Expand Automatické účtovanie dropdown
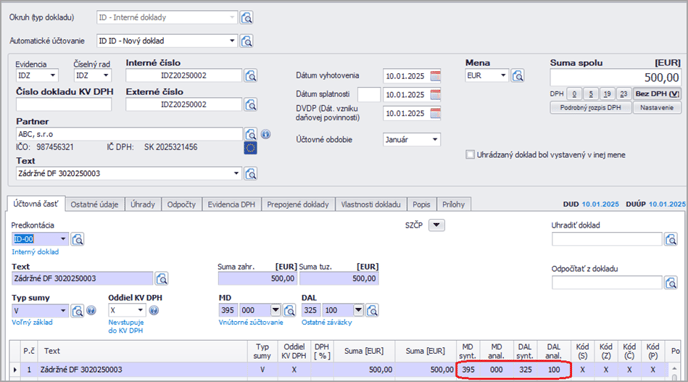688x382 pixels. pos(232,41)
